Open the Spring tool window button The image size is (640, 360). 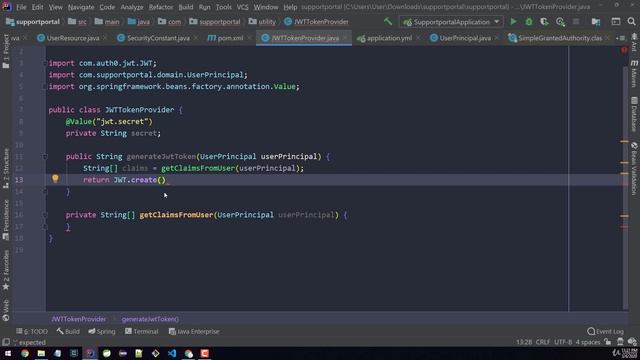point(102,331)
